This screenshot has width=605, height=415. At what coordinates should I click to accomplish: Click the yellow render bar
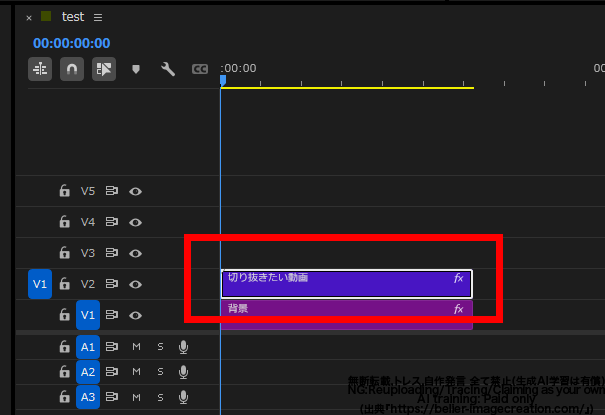tap(347, 88)
